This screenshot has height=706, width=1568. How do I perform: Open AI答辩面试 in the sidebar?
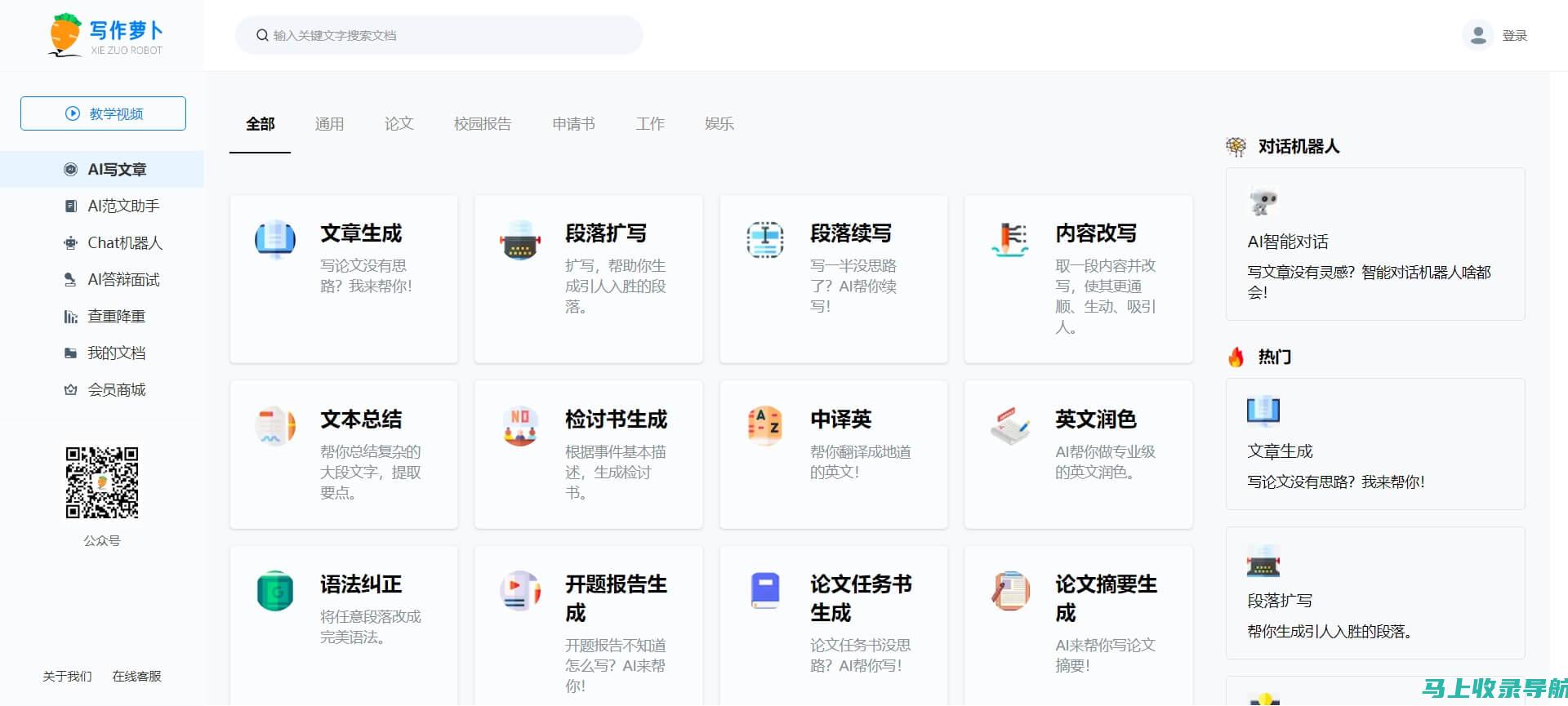click(x=102, y=279)
